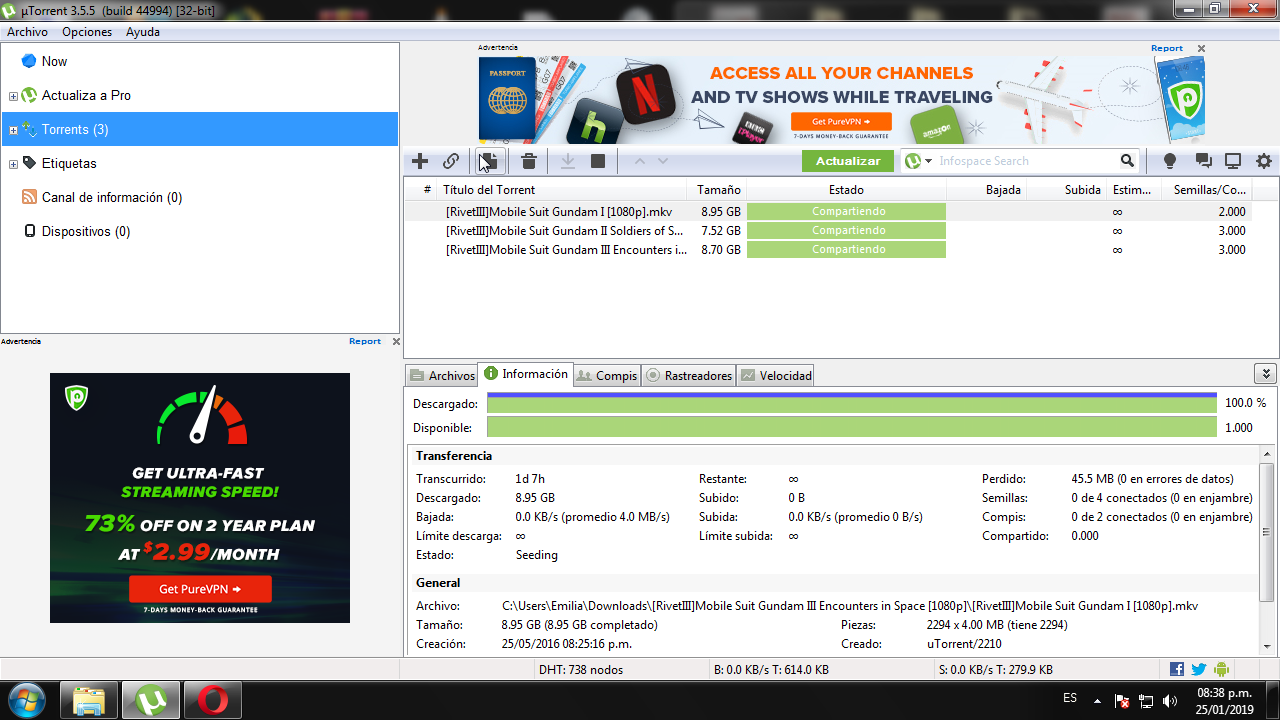Click ES language indicator in tray
The height and width of the screenshot is (720, 1280).
1070,697
